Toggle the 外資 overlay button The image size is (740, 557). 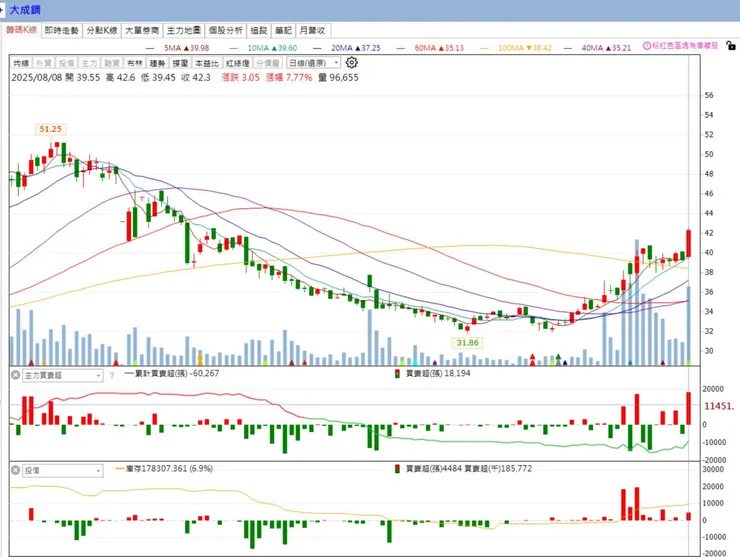tap(44, 63)
